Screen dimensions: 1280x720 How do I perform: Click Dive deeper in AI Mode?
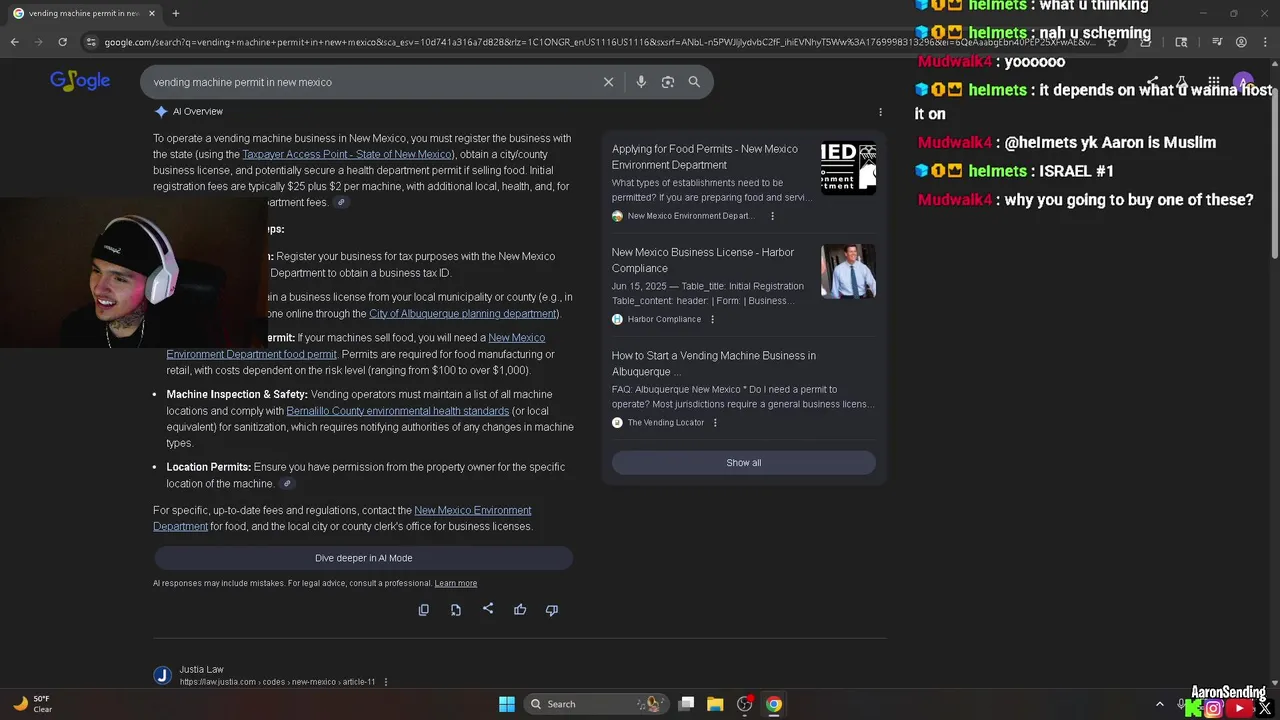[363, 558]
